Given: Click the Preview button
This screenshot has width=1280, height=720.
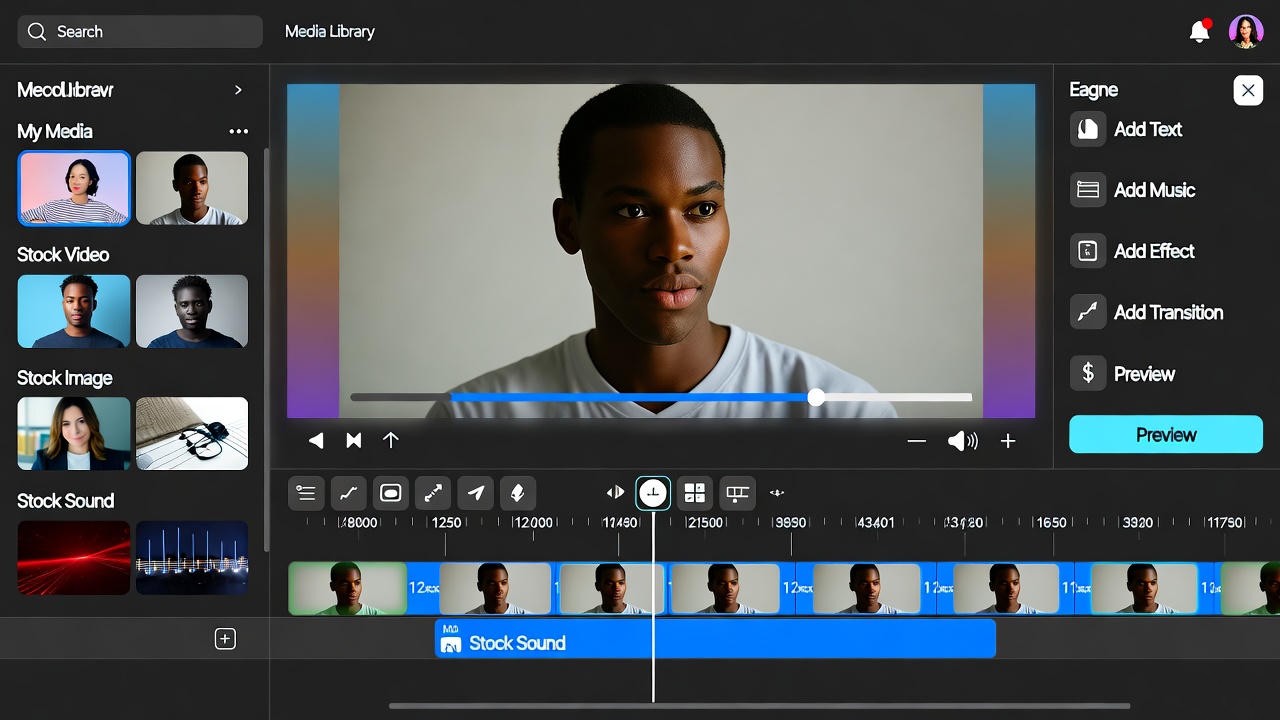Looking at the screenshot, I should coord(1165,434).
